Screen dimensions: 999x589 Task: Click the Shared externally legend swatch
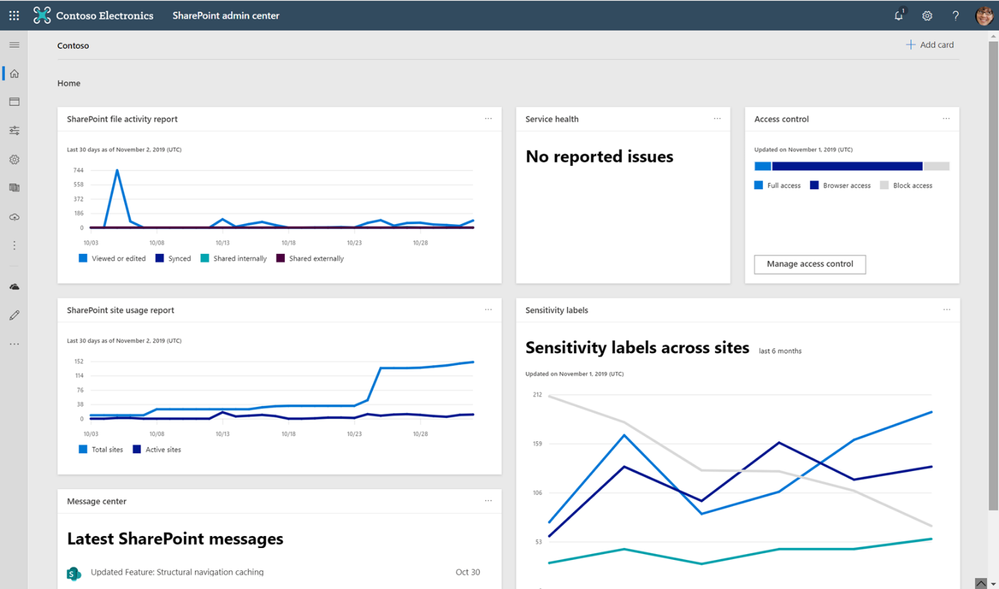coord(280,258)
